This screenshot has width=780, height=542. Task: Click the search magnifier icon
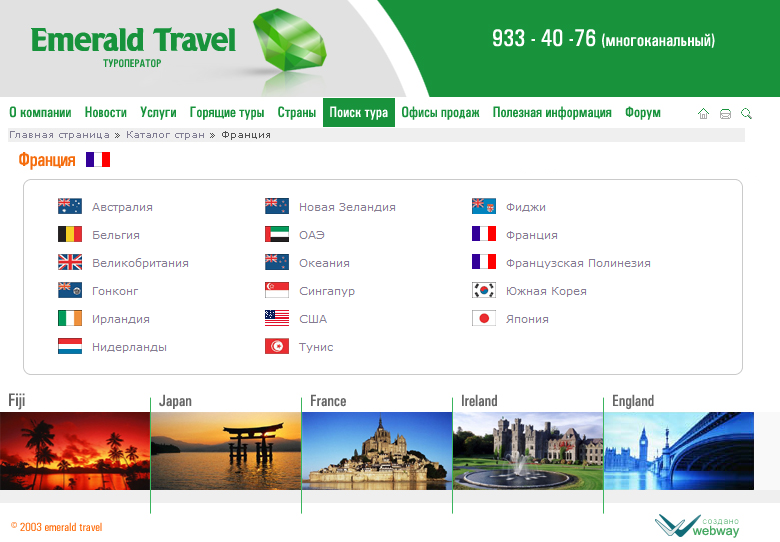click(x=746, y=114)
